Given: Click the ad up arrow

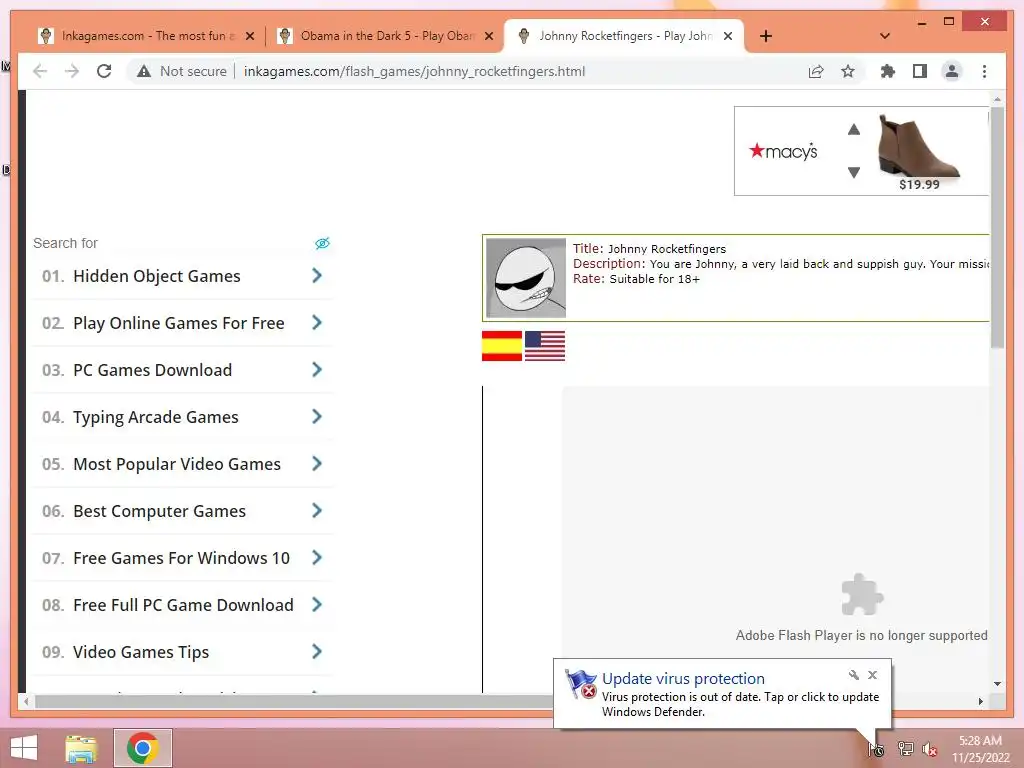Looking at the screenshot, I should coord(854,129).
